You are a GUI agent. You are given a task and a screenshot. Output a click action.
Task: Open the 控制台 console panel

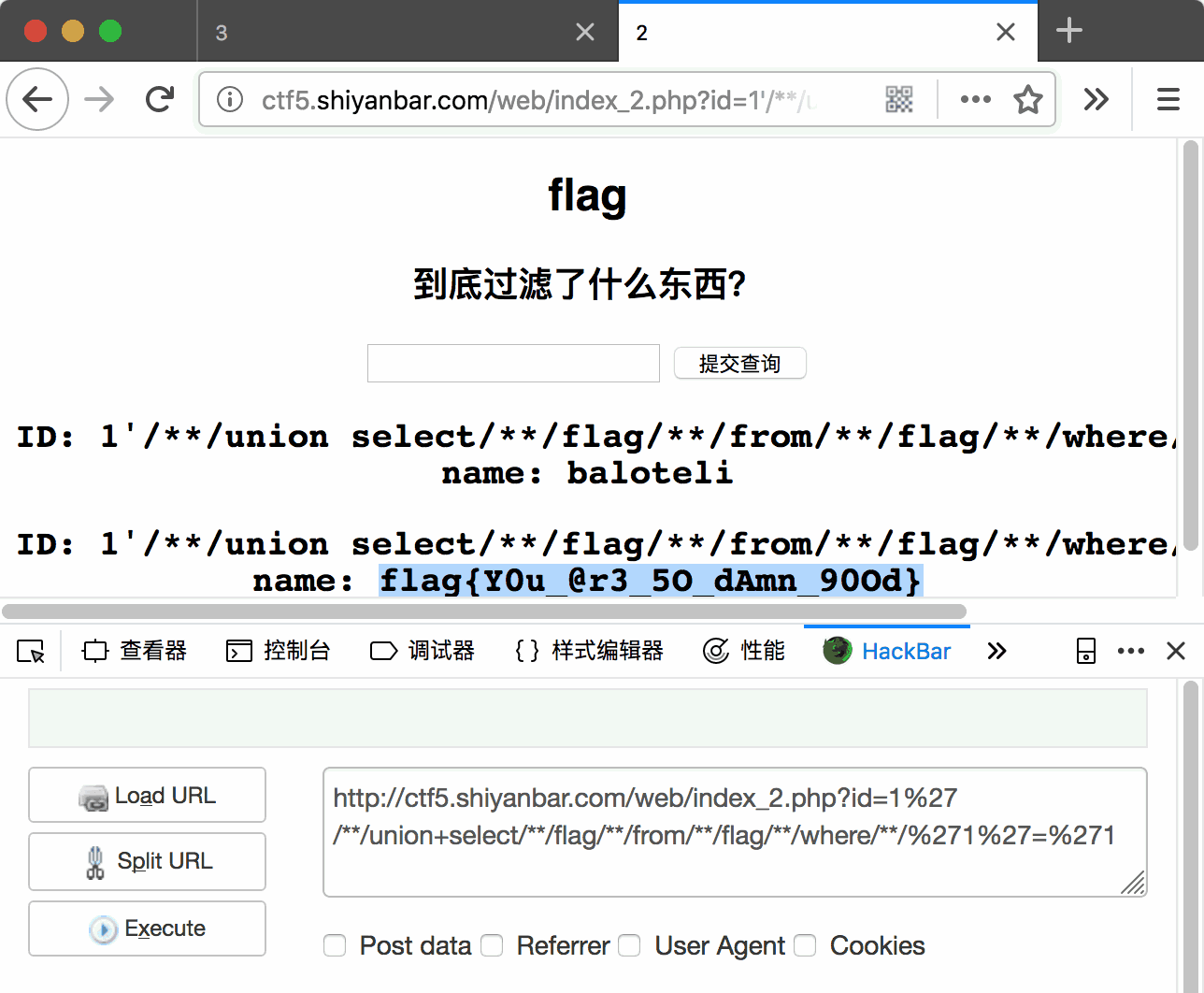pos(279,651)
